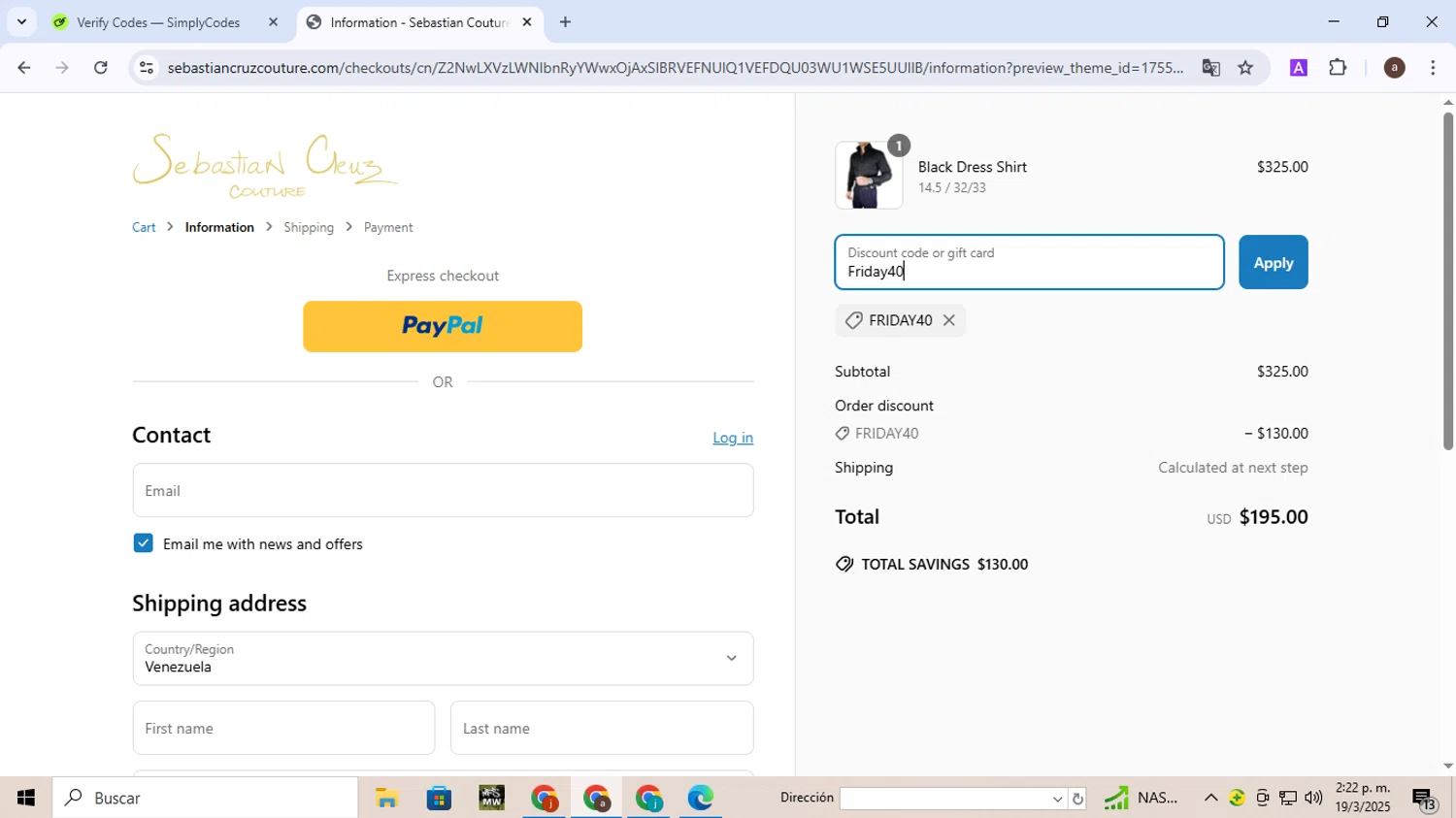This screenshot has width=1456, height=818.
Task: Translate this page icon
Action: 1210,68
